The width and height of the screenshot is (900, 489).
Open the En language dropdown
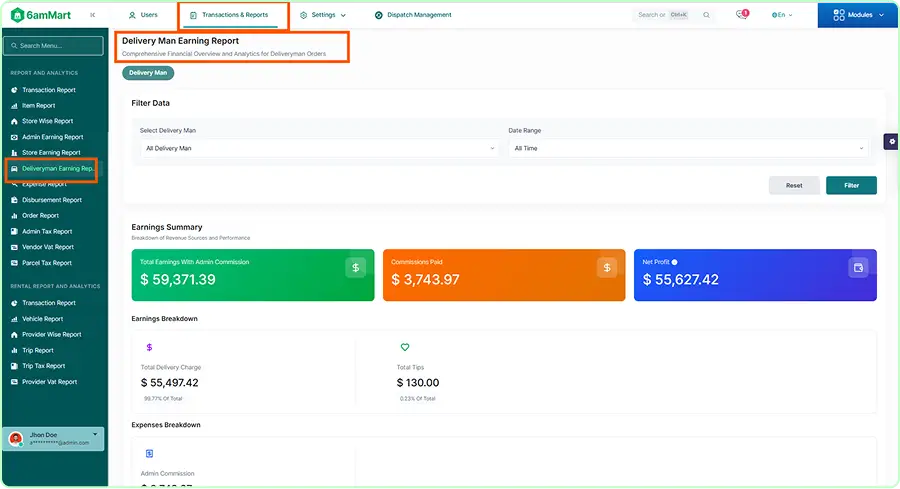pos(782,15)
